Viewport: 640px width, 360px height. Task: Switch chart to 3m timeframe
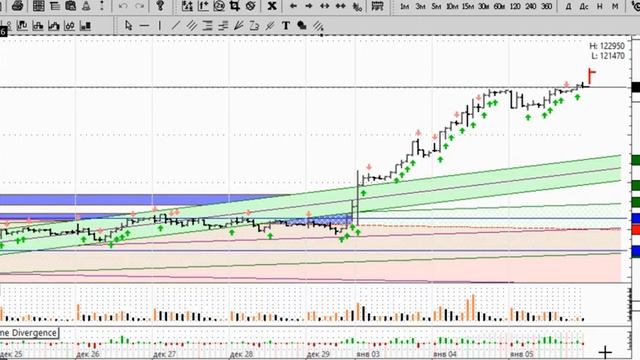(x=420, y=7)
